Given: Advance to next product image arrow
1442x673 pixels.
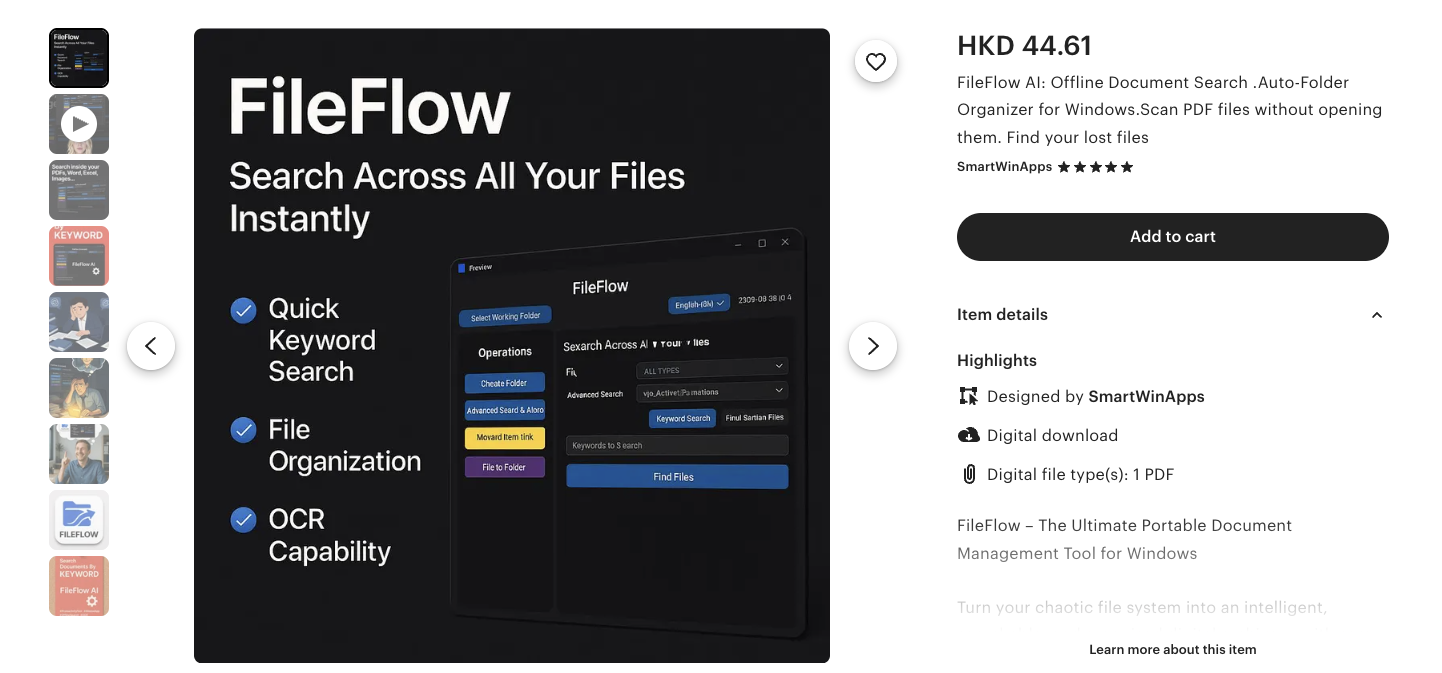Looking at the screenshot, I should point(873,346).
